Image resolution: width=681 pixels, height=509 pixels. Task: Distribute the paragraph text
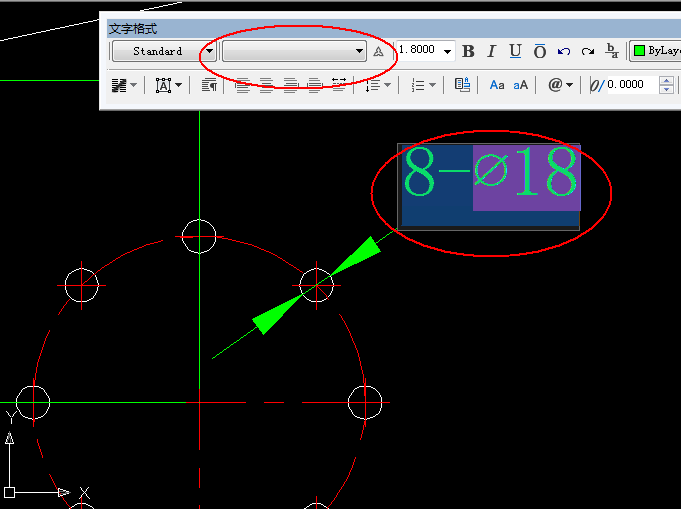[x=338, y=84]
